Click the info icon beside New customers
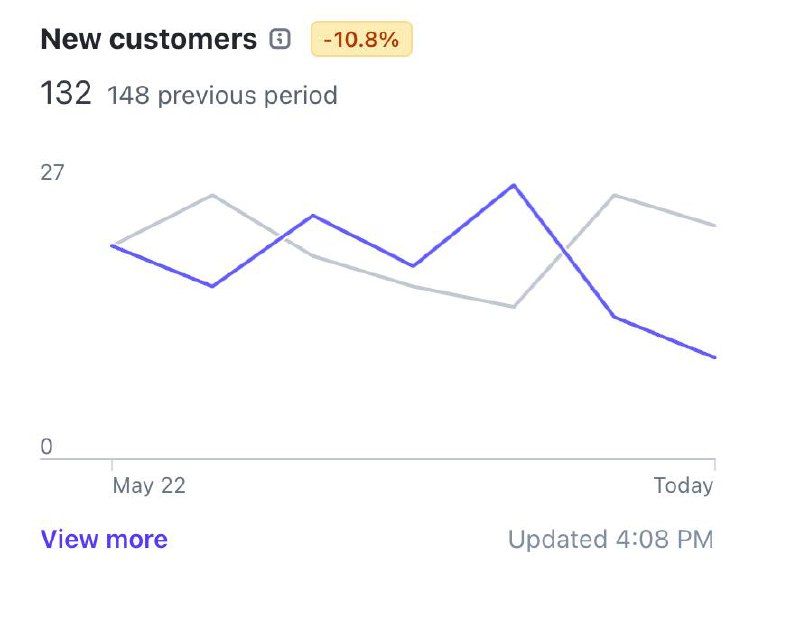800x628 pixels. point(280,40)
